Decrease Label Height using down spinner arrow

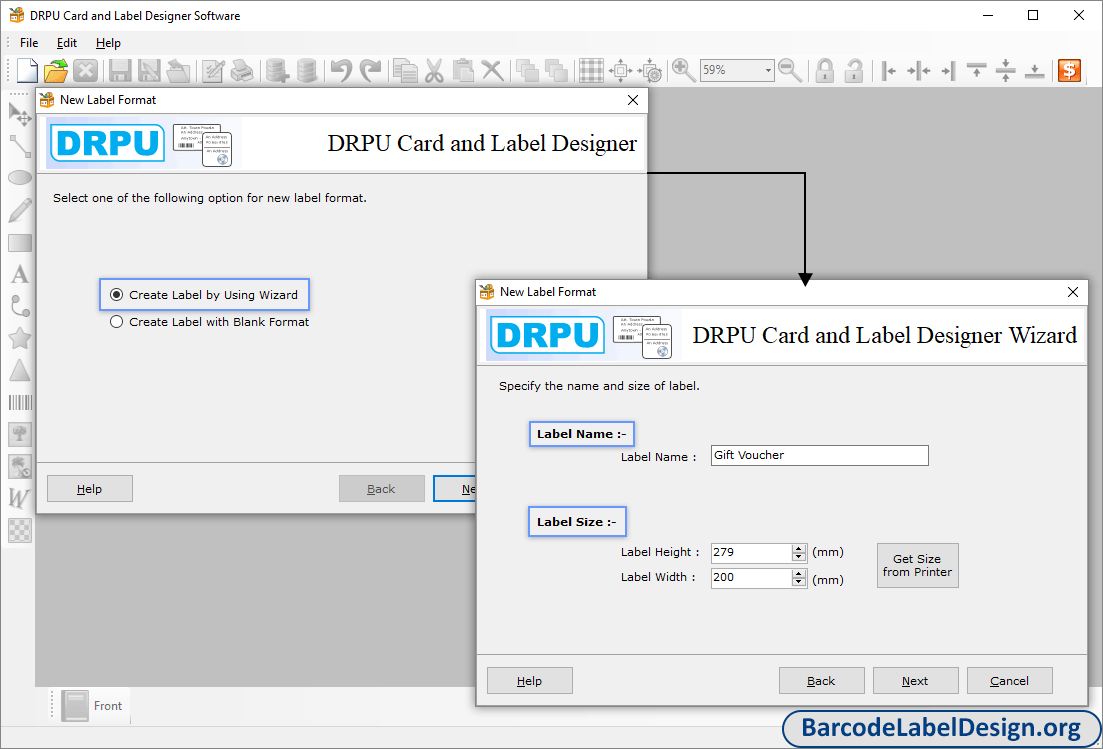click(798, 557)
